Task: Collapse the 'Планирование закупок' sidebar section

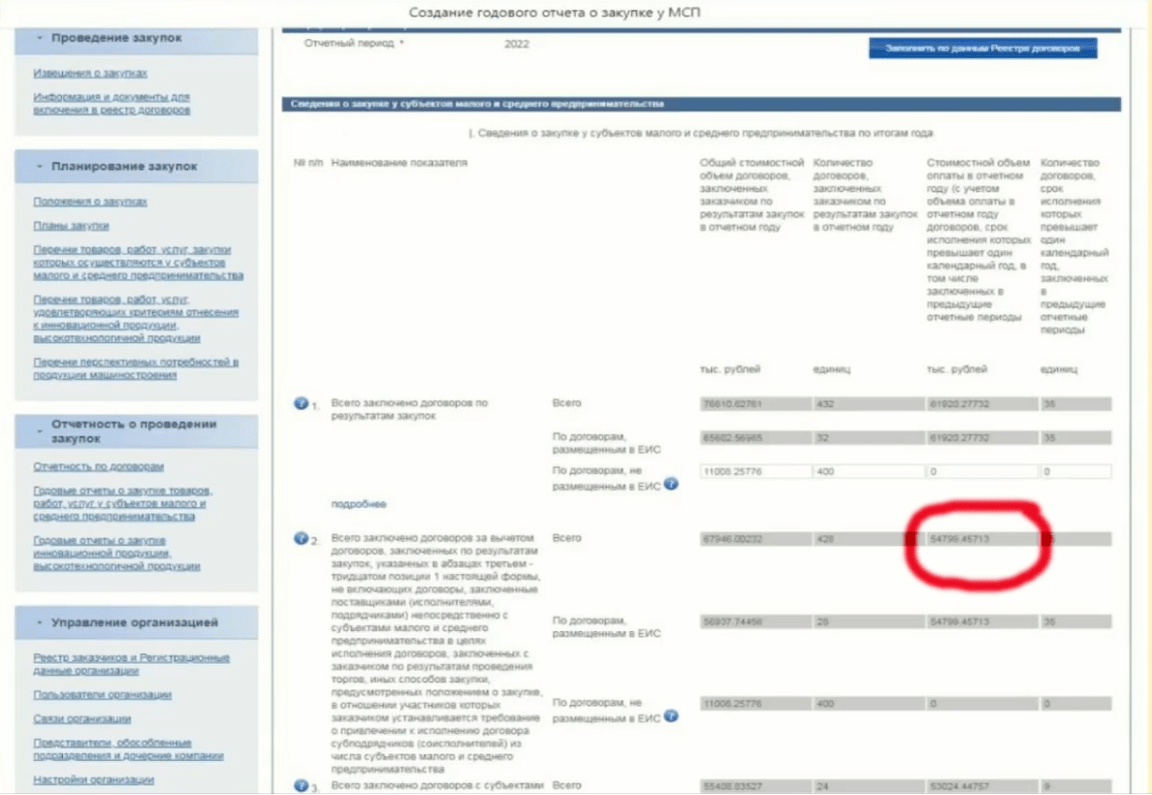Action: pos(39,167)
